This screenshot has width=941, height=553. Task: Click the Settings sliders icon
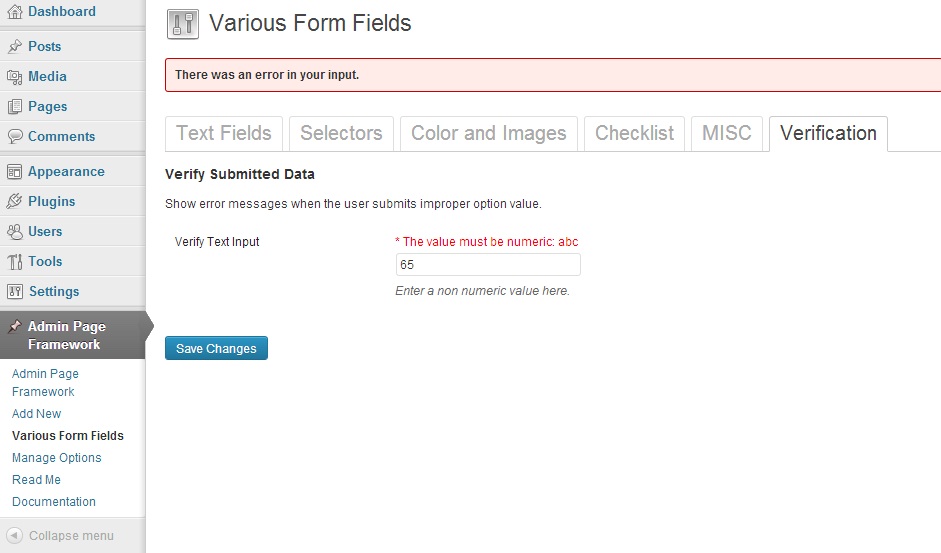point(14,291)
